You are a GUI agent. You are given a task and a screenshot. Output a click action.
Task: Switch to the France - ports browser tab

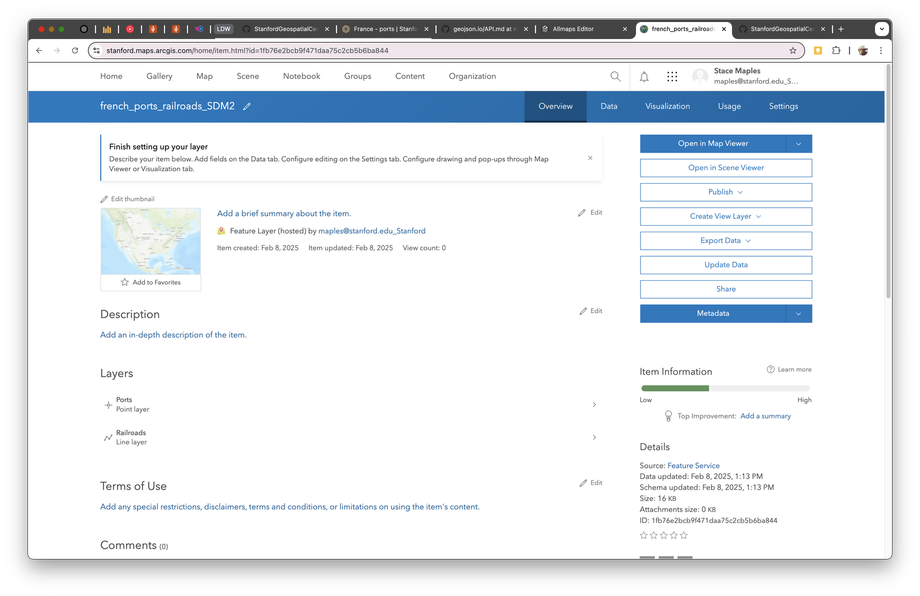tap(385, 29)
